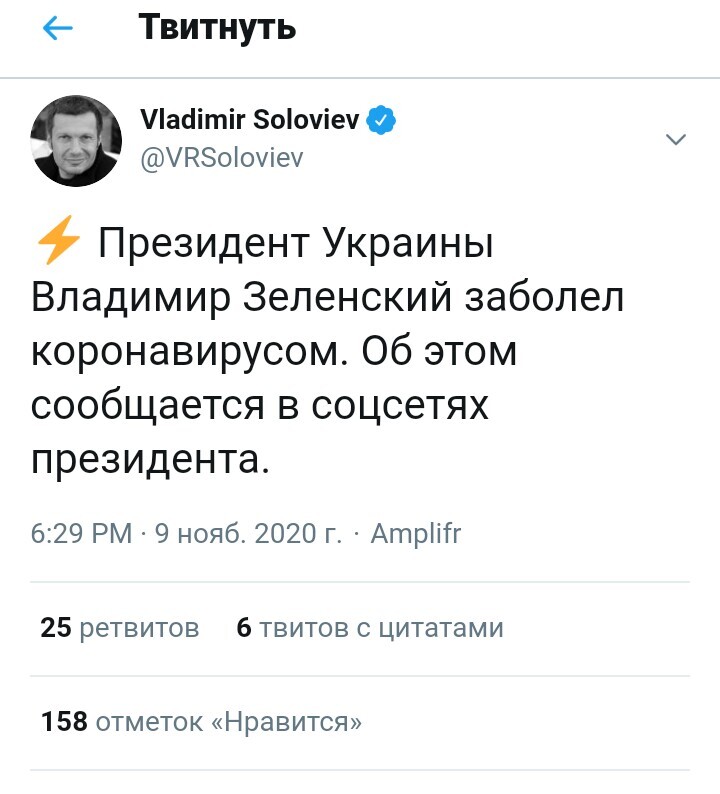Viewport: 720px width, 794px height.
Task: Click the blue verified badge
Action: (x=383, y=122)
